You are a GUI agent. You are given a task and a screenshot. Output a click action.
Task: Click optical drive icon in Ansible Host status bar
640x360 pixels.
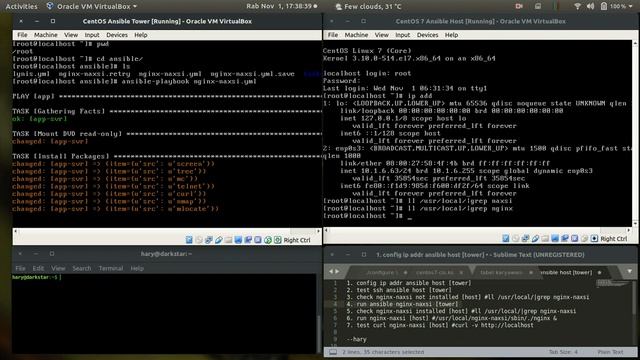pyautogui.click(x=516, y=238)
